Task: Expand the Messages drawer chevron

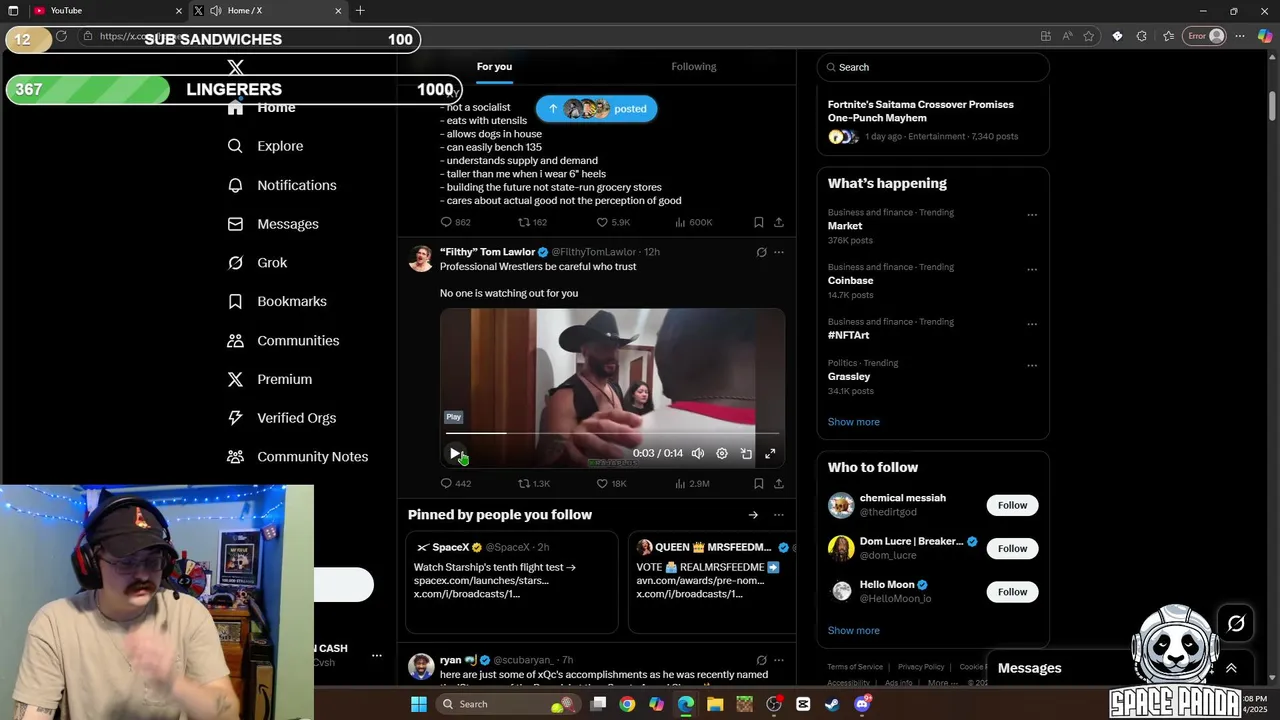Action: [1231, 668]
